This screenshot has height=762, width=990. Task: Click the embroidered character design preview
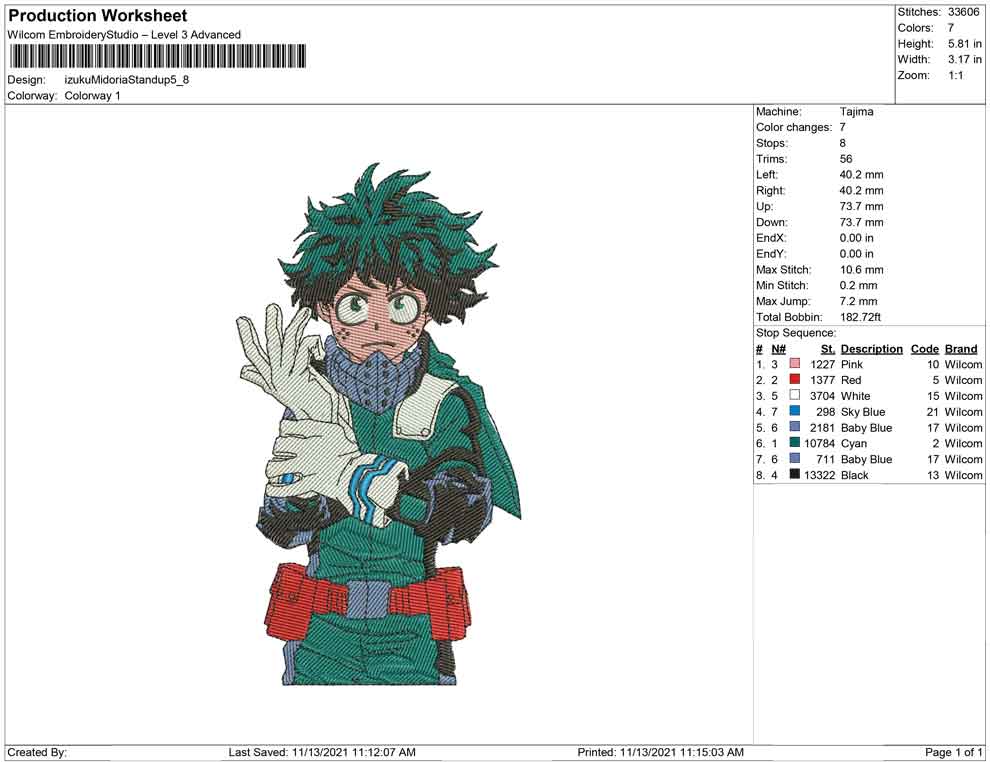coord(379,424)
